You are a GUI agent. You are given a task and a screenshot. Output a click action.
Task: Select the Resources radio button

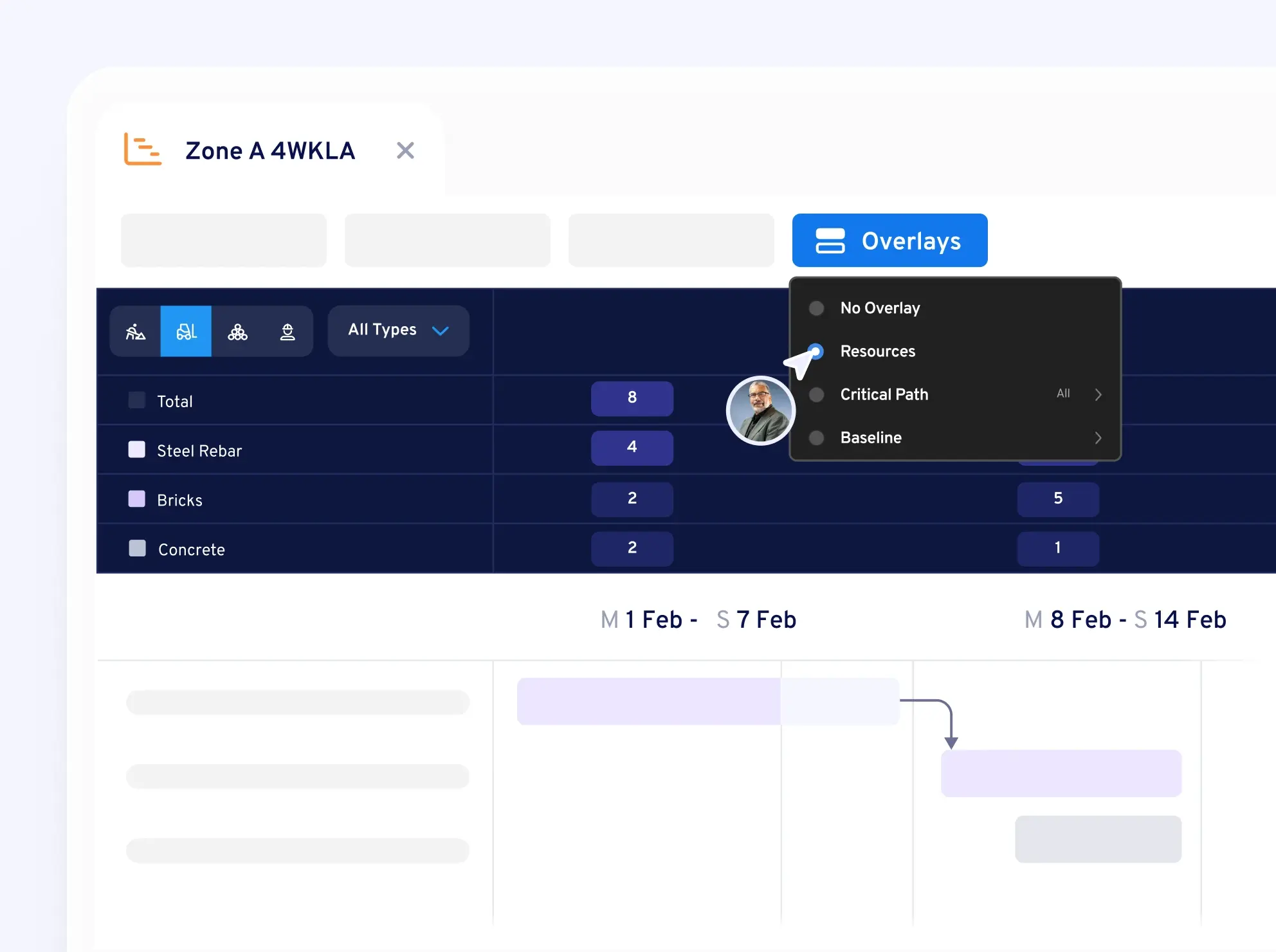[x=816, y=351]
